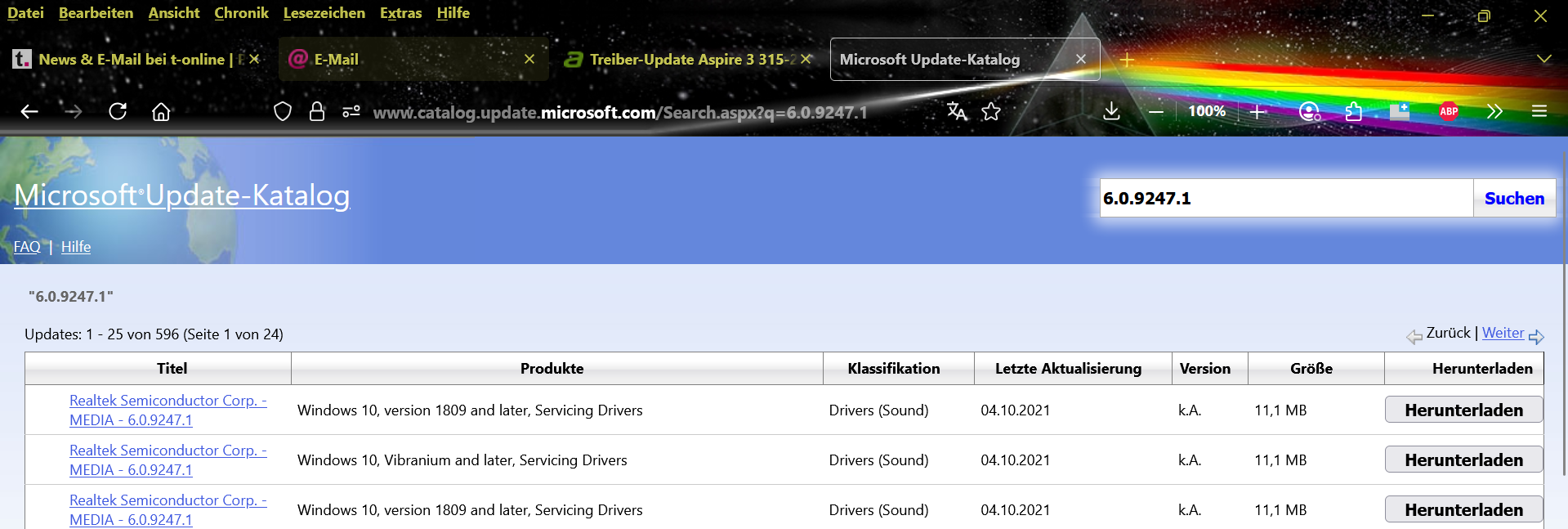This screenshot has height=529, width=1568.
Task: Close the Microsoft Update-Katalog tab
Action: click(x=1081, y=59)
